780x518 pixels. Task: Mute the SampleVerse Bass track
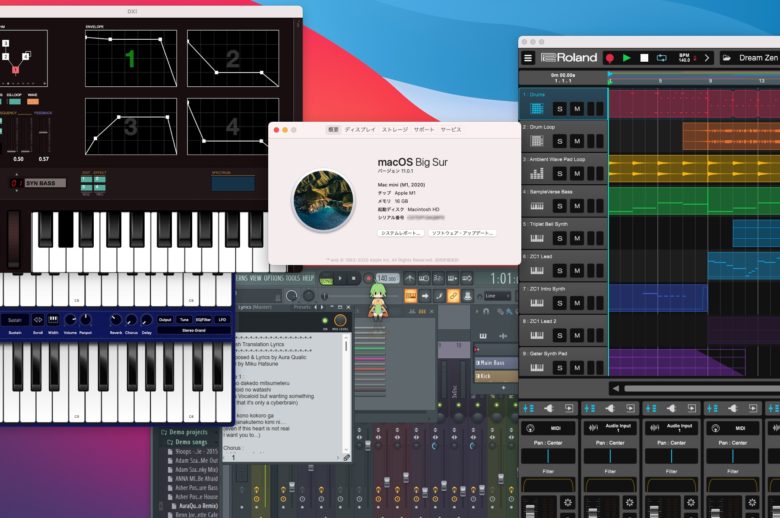[x=577, y=204]
